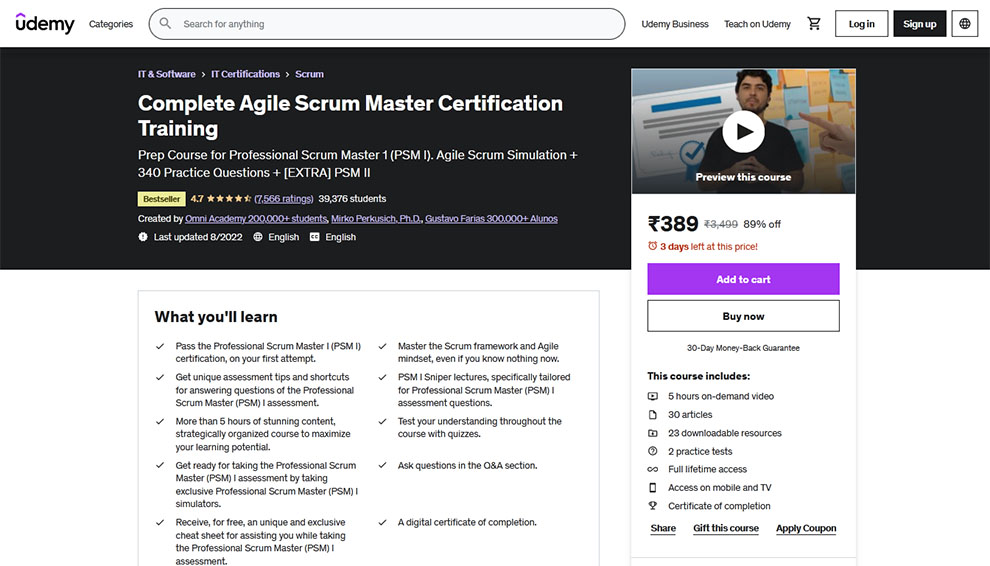The image size is (990, 566).
Task: Click Buy now button
Action: click(x=743, y=316)
